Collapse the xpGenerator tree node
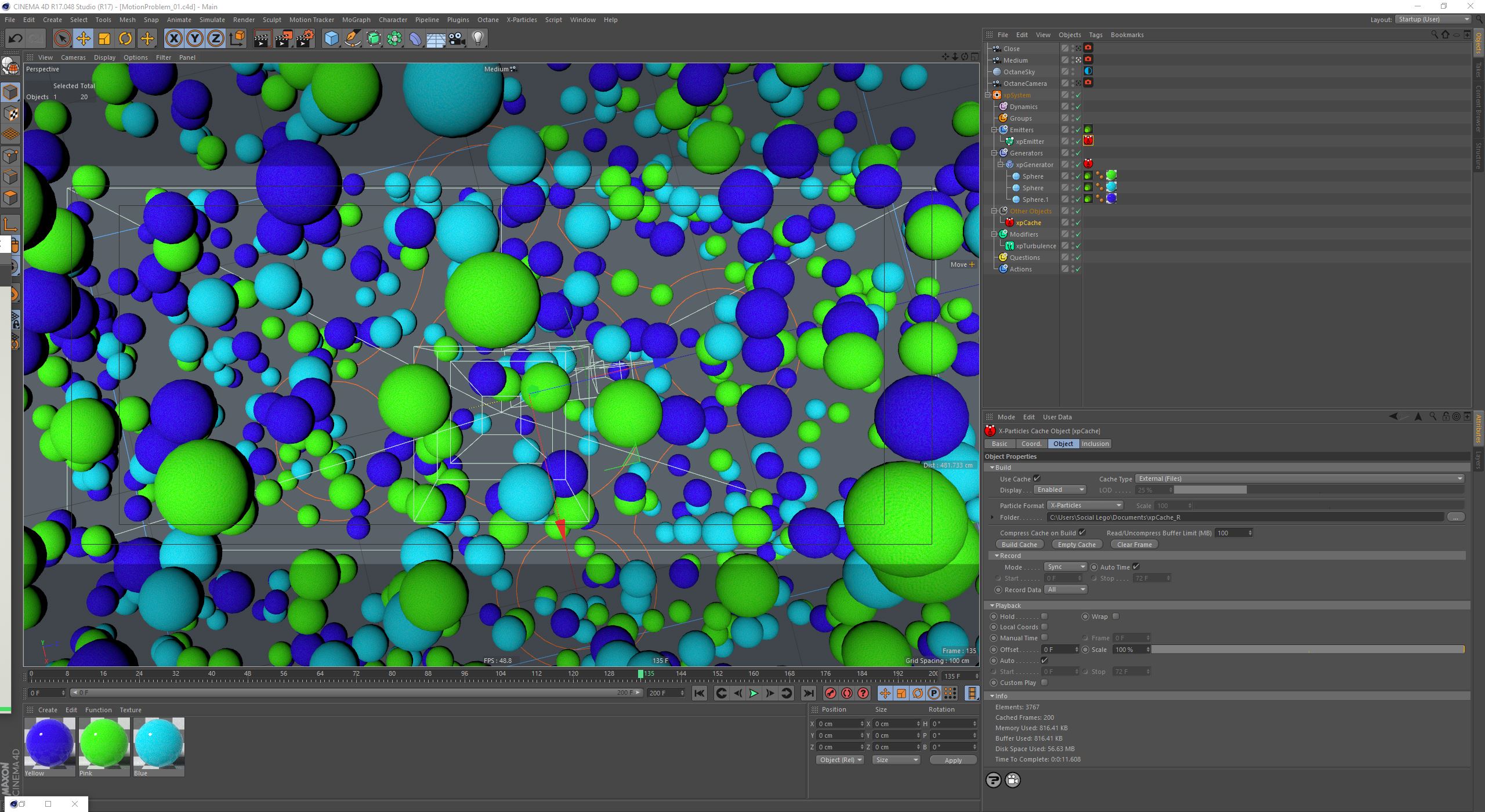1485x812 pixels. [1001, 165]
